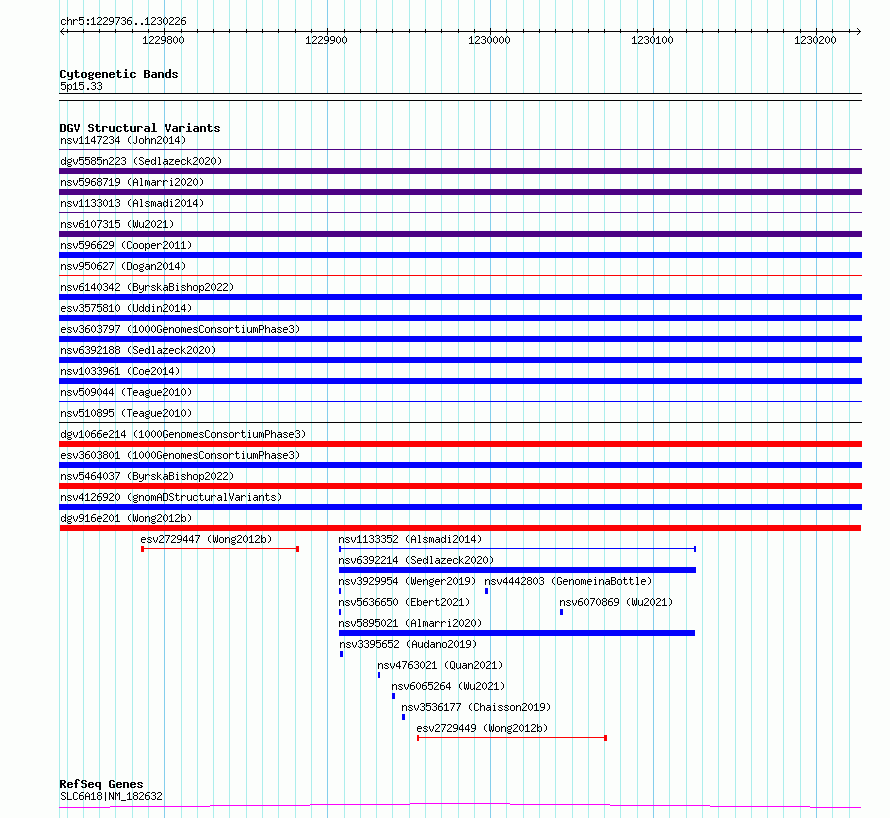The image size is (890, 818).
Task: Open nsv4763021 (Quan2021) label
Action: (x=440, y=665)
